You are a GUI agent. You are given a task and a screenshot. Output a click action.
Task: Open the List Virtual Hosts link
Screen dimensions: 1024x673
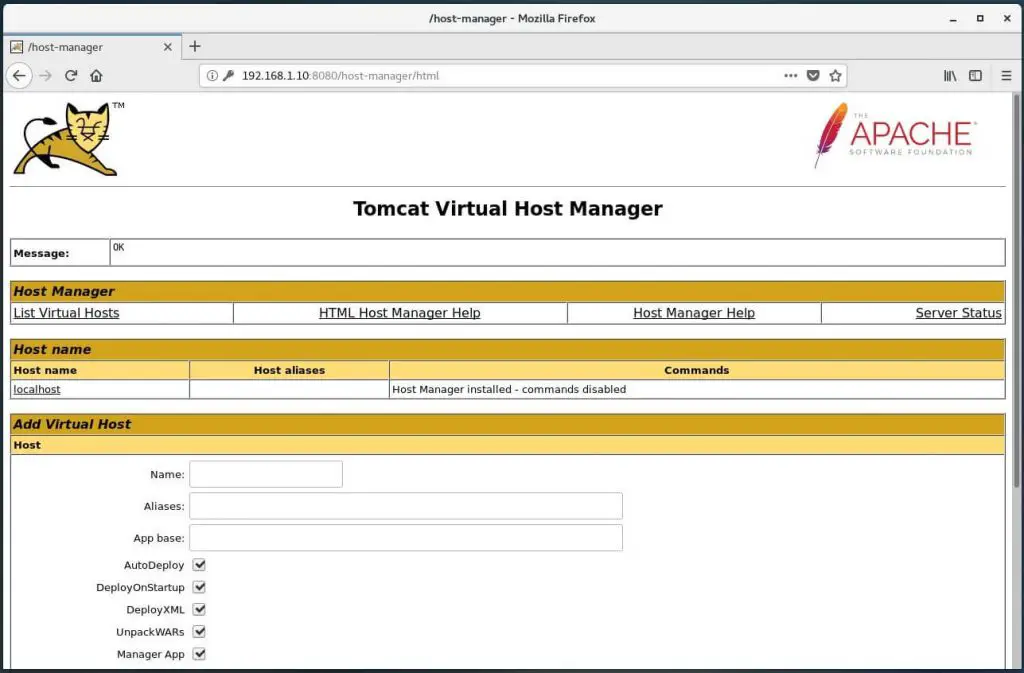point(67,313)
